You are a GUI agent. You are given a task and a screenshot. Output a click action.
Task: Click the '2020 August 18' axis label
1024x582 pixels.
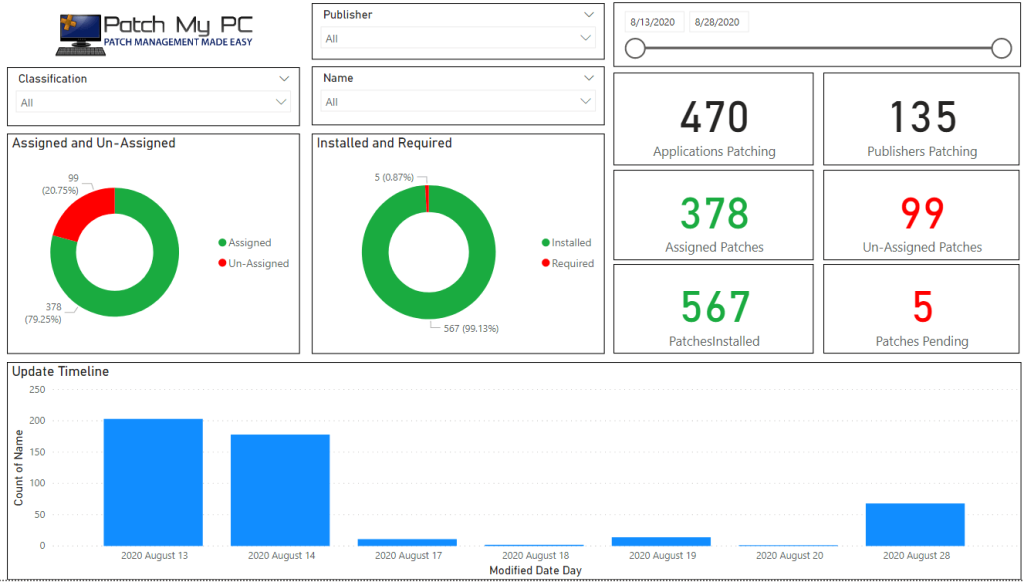pyautogui.click(x=535, y=557)
